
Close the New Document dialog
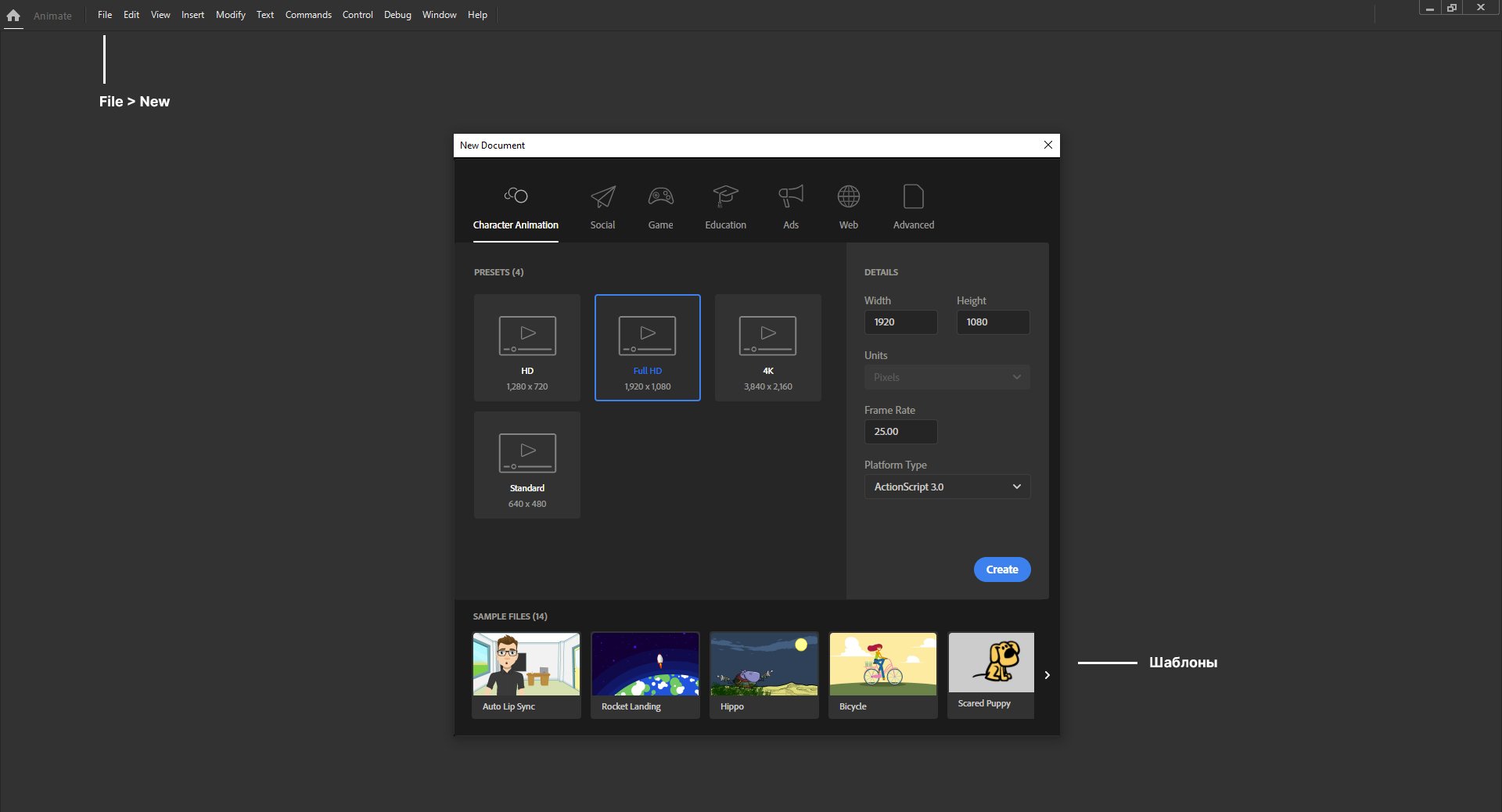(1048, 145)
